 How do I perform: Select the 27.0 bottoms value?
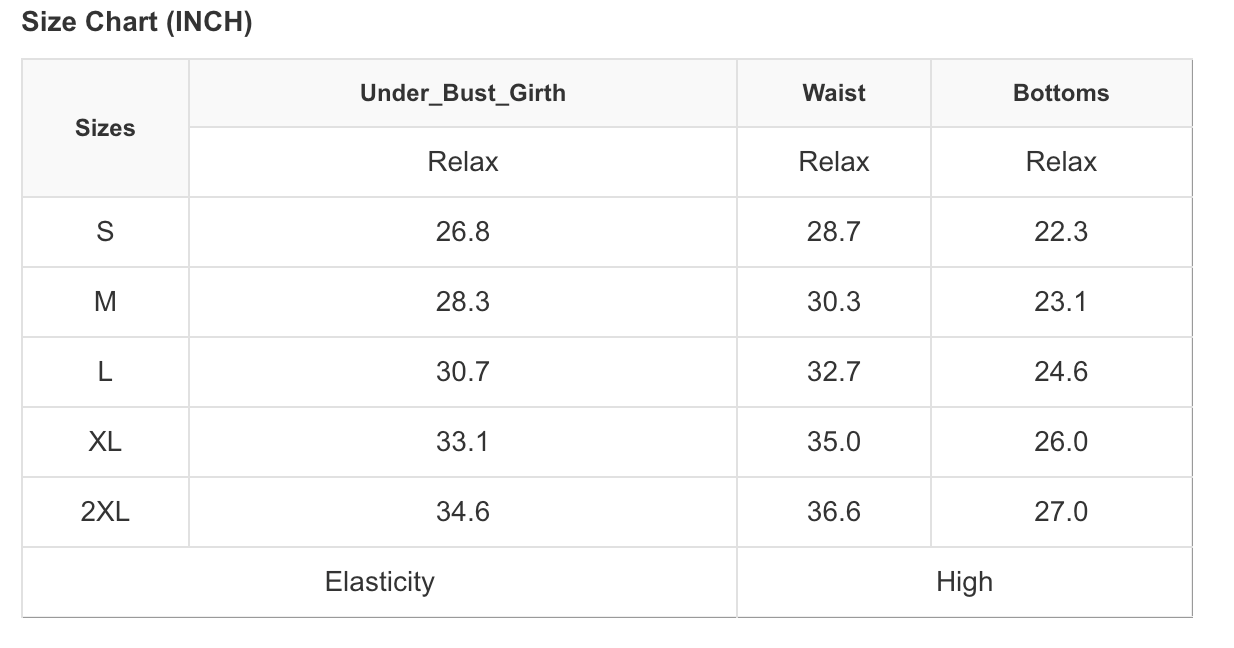(x=1060, y=512)
